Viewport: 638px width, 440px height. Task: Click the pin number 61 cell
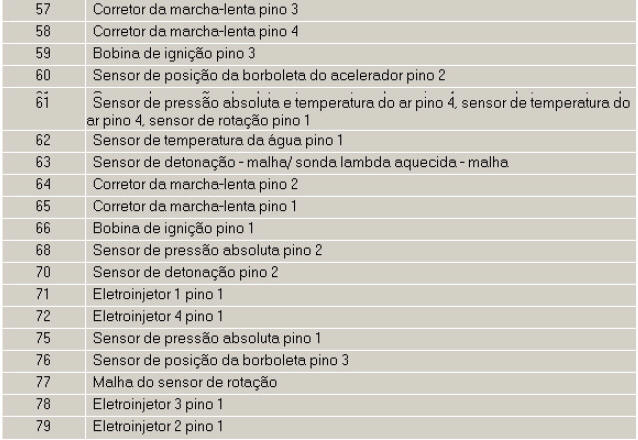coord(42,98)
